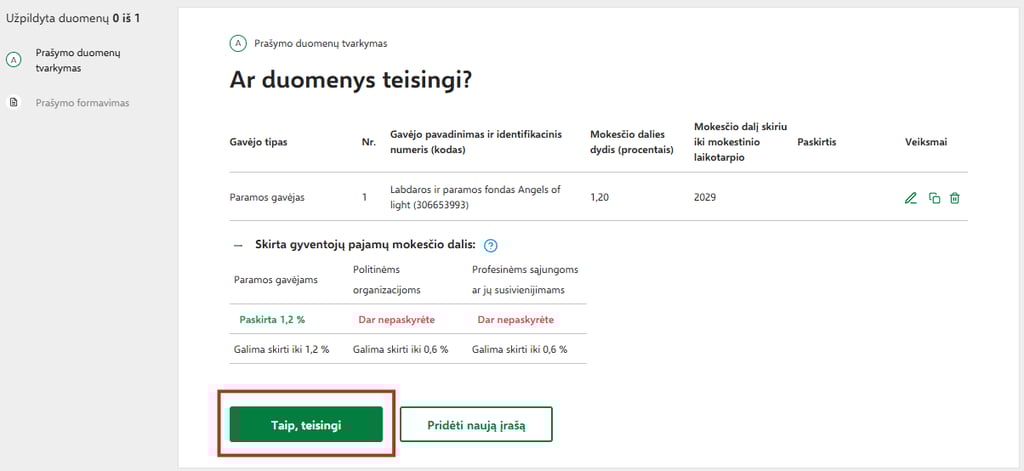Screen dimensions: 1024x471
Task: Click Dar nepaskyrėte under Politinėms organizacijoms
Action: pyautogui.click(x=396, y=319)
